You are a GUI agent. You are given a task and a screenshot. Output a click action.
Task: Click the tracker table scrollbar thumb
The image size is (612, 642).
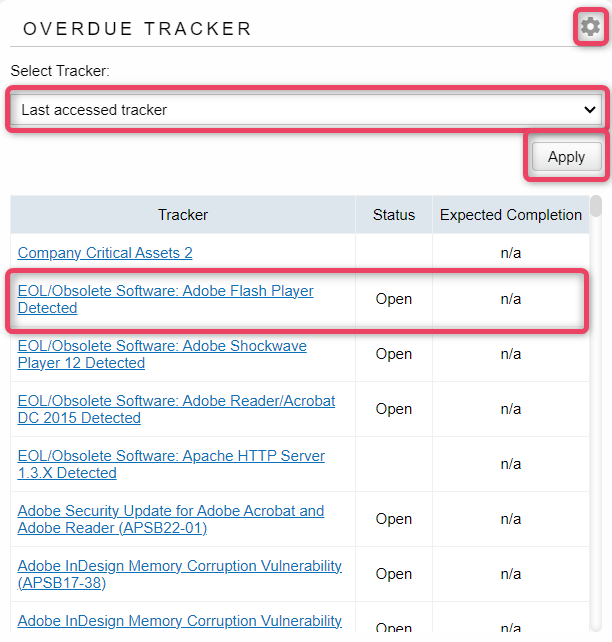click(596, 206)
